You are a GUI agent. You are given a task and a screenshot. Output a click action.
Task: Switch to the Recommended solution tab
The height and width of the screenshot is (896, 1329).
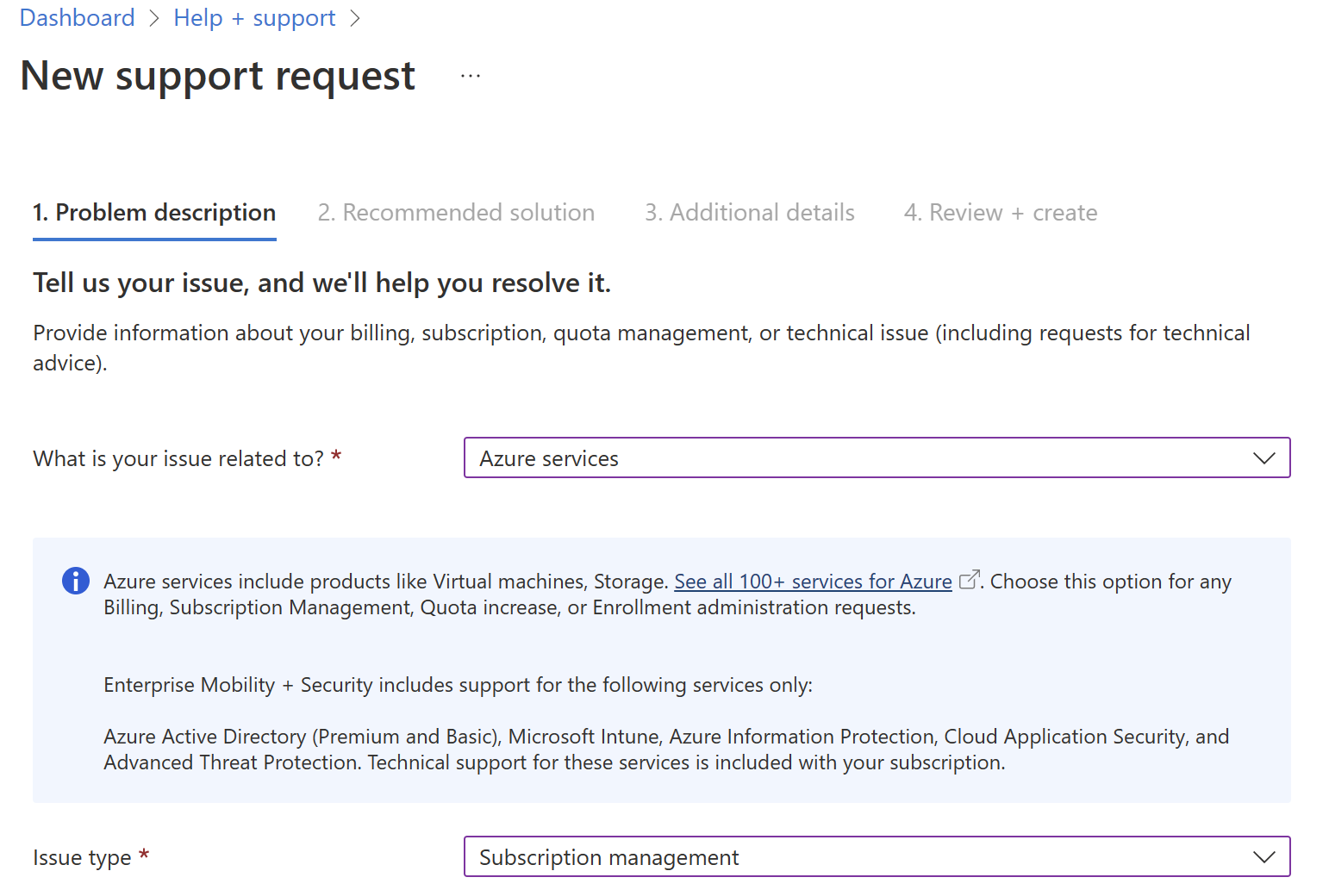tap(456, 212)
